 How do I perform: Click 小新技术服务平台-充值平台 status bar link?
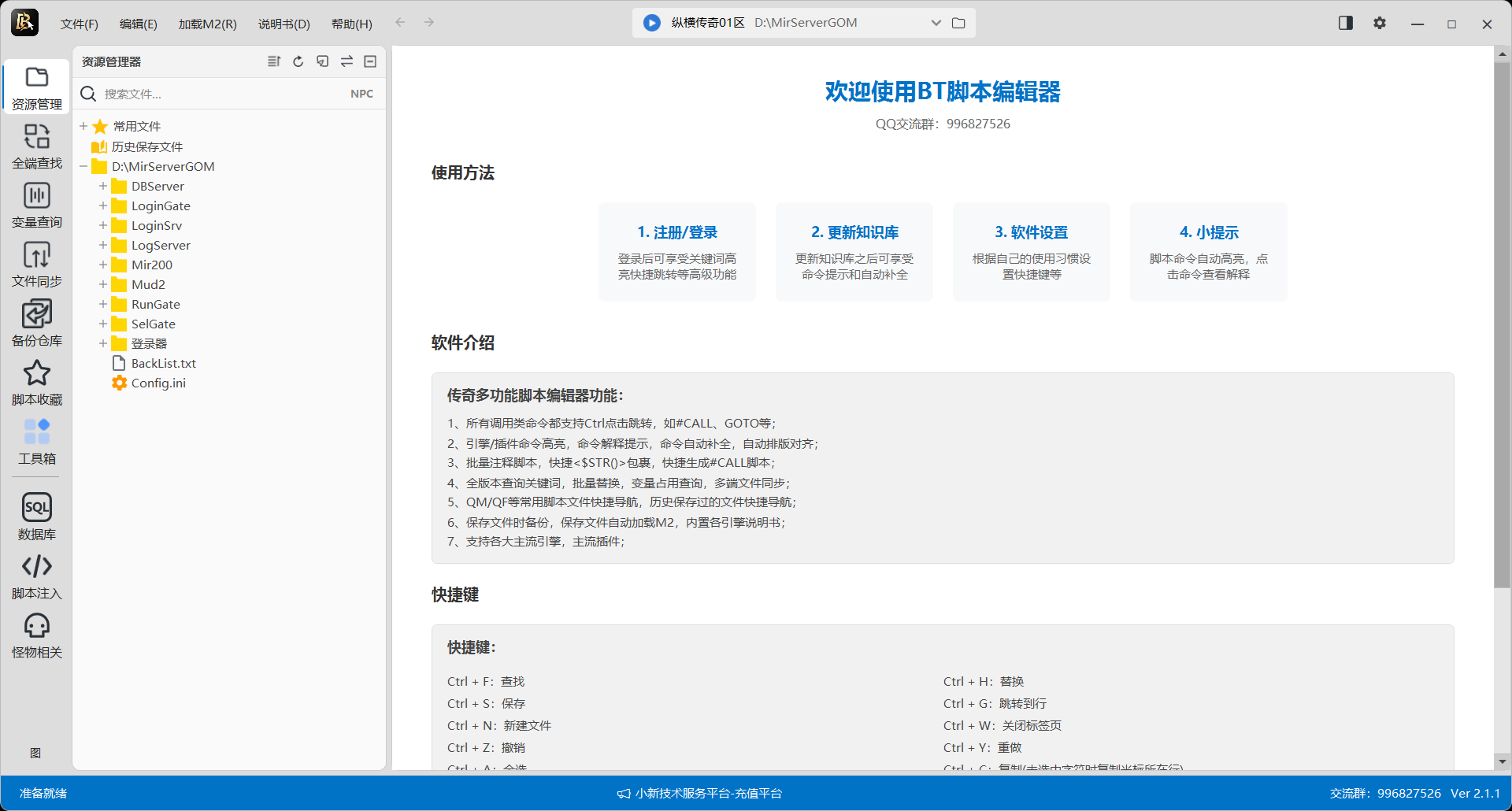coord(700,793)
